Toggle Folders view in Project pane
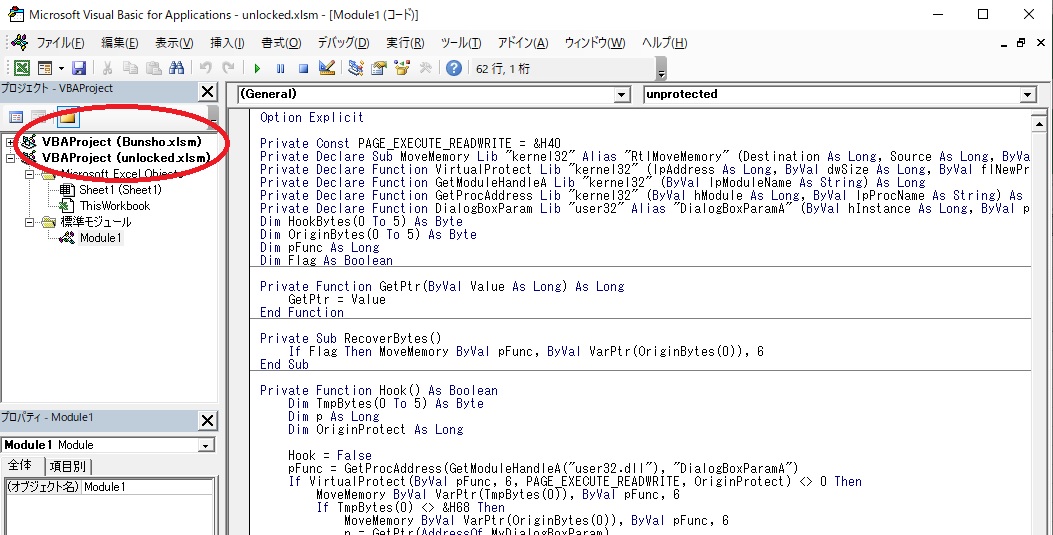The width and height of the screenshot is (1053, 535). point(66,117)
